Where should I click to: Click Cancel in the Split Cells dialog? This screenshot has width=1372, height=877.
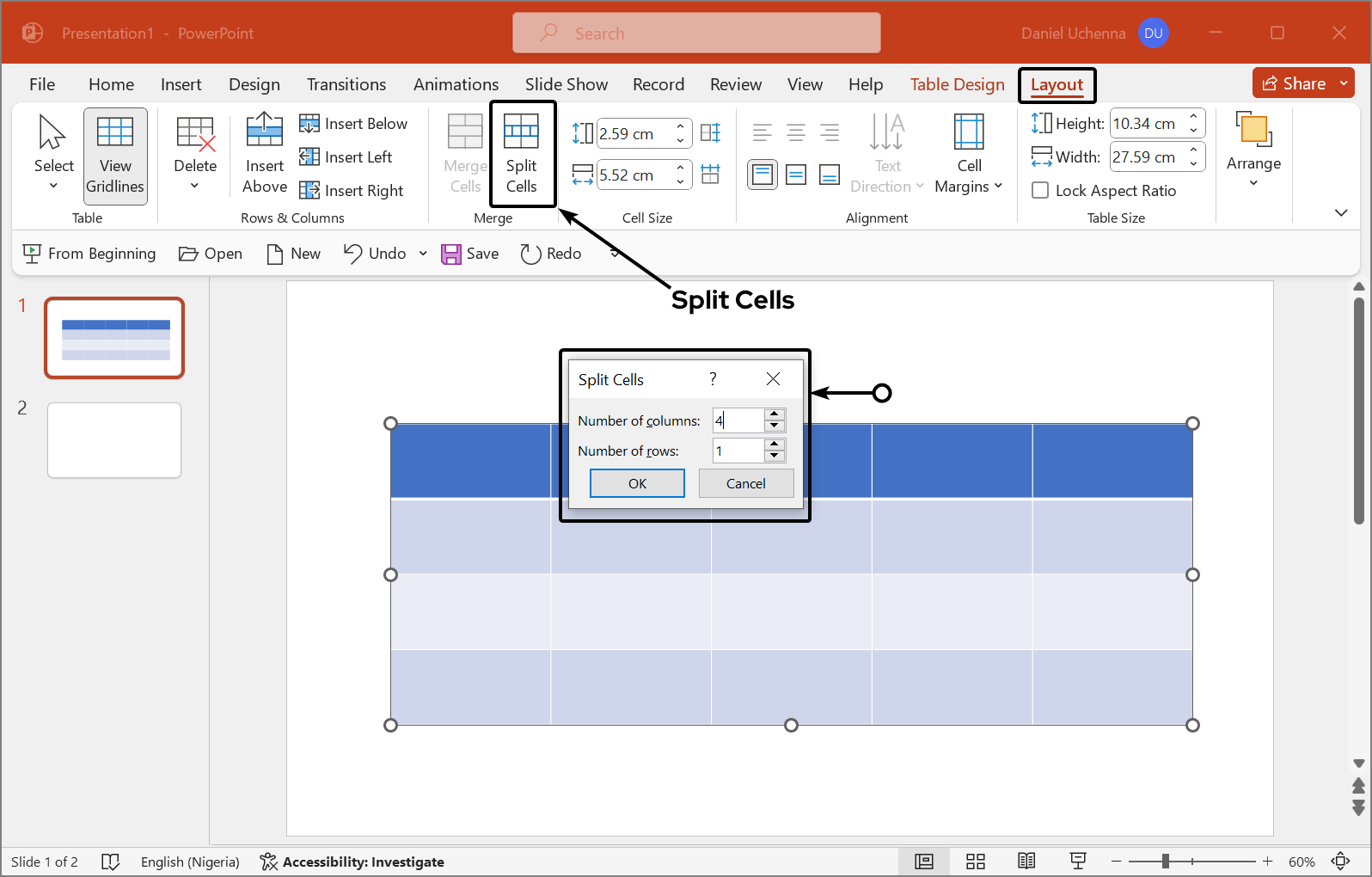pos(745,483)
